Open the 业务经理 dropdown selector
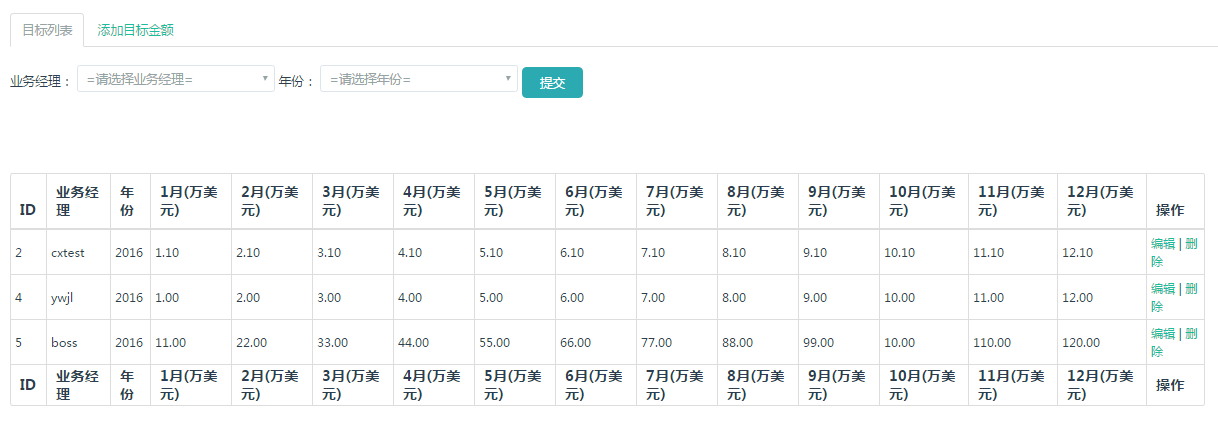Viewport: 1218px width, 423px height. (x=176, y=79)
